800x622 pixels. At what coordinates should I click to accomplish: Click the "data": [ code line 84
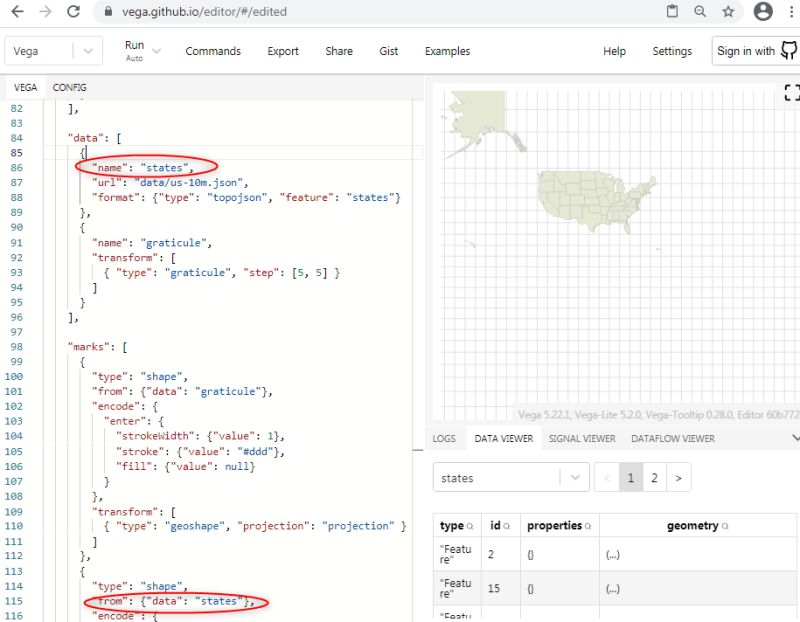click(x=94, y=138)
